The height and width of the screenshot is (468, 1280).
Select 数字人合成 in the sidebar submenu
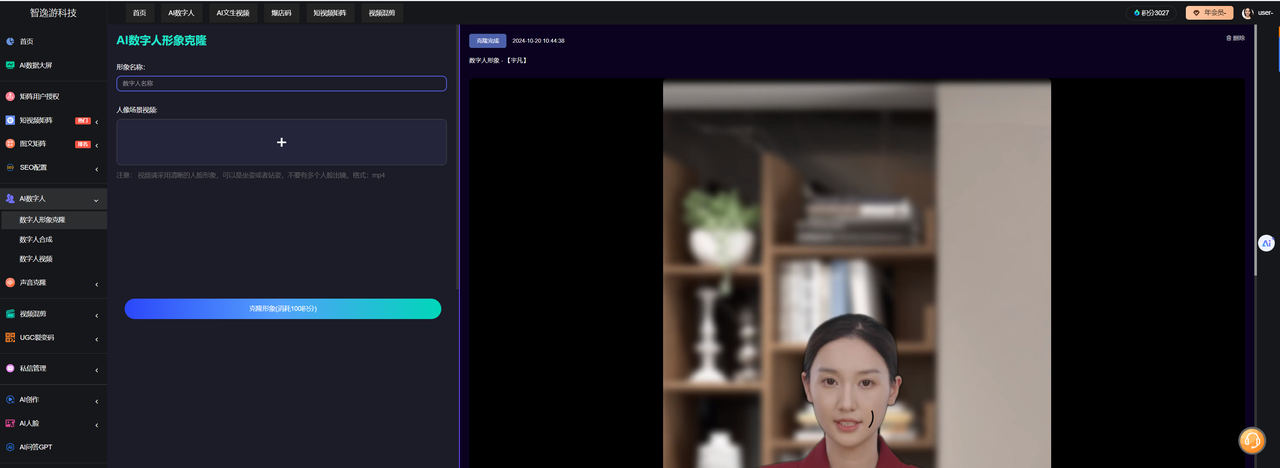point(36,239)
